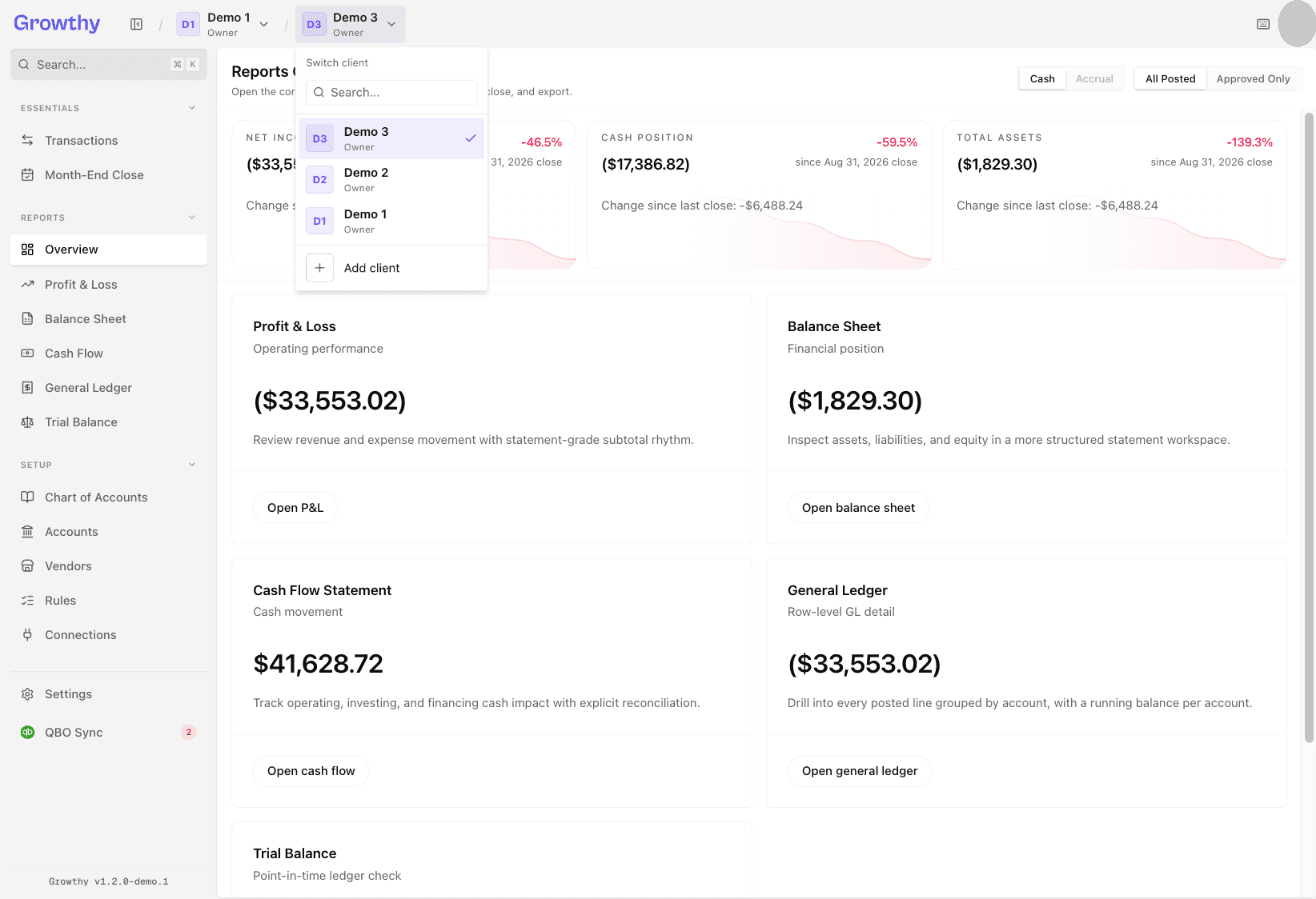The height and width of the screenshot is (899, 1316).
Task: Switch basis to Accrual
Action: click(1095, 79)
